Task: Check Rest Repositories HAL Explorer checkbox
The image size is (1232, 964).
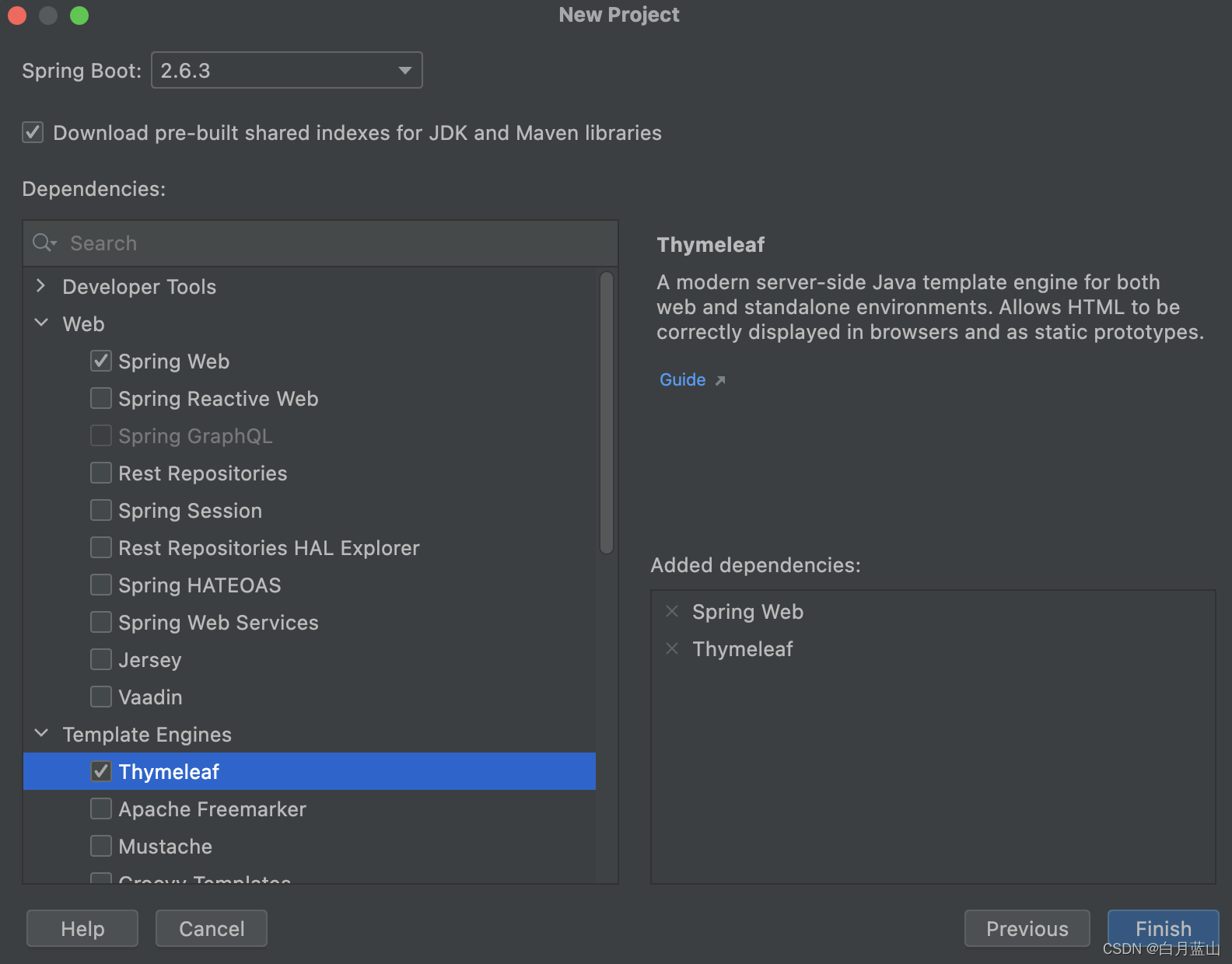Action: pos(101,548)
